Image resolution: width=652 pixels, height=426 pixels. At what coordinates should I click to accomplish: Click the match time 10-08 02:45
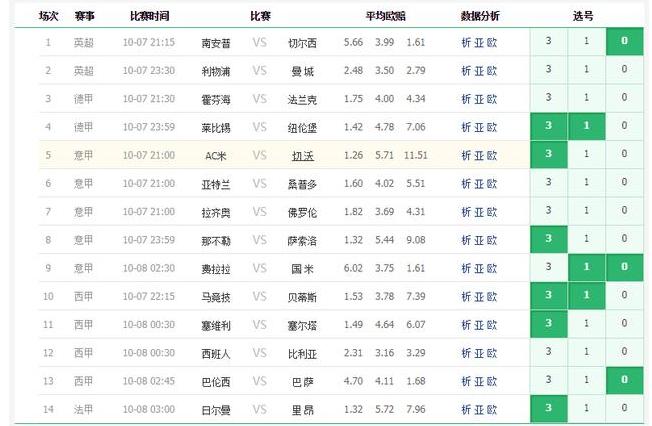coord(149,382)
